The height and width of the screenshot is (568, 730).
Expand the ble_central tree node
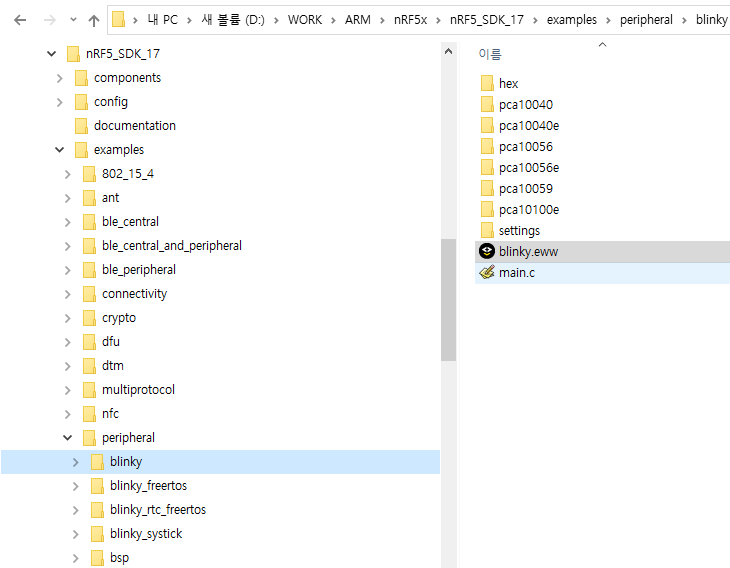68,222
